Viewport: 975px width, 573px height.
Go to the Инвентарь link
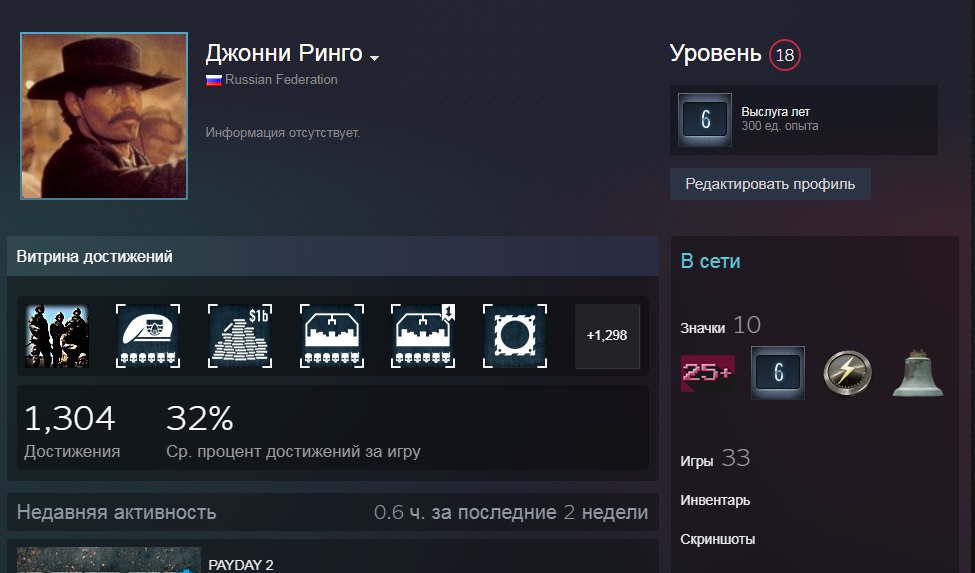point(715,500)
